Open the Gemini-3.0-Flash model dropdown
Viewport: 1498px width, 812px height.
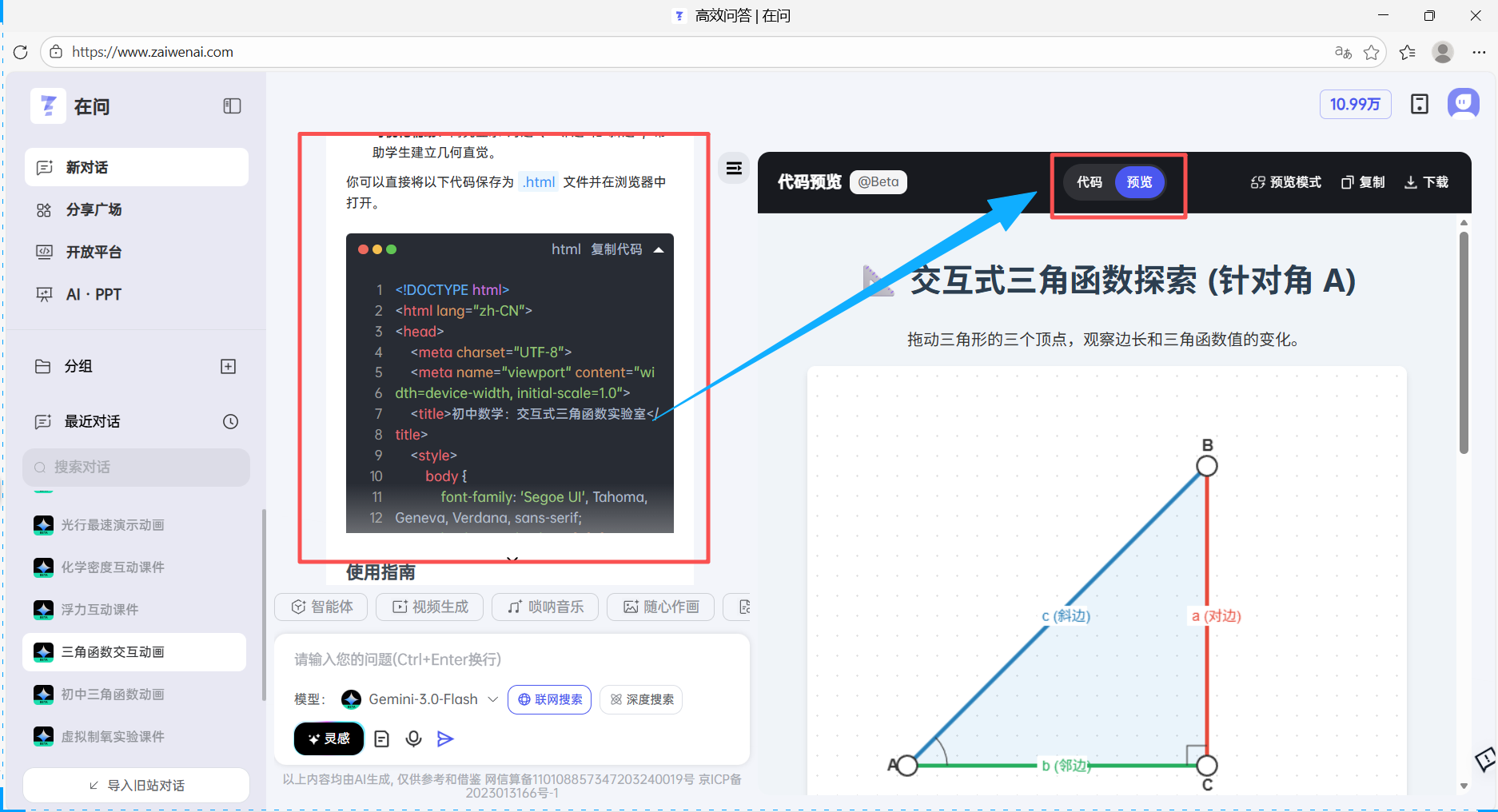point(492,699)
